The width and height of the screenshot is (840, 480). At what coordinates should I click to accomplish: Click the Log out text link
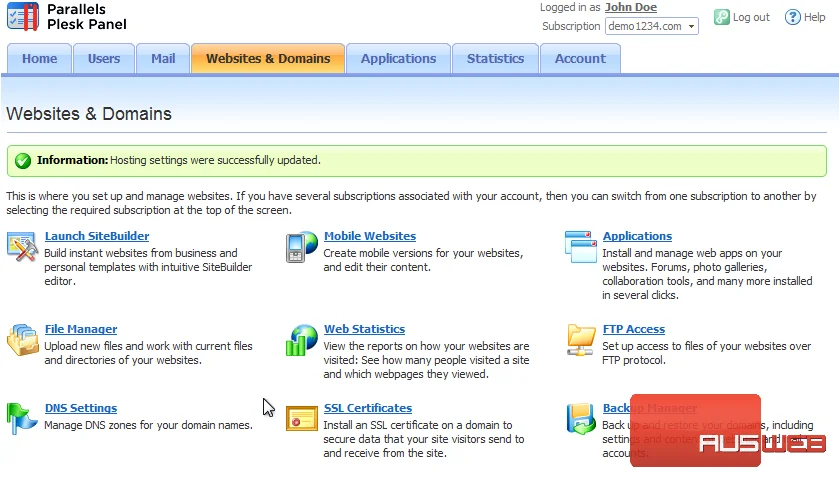click(x=751, y=17)
